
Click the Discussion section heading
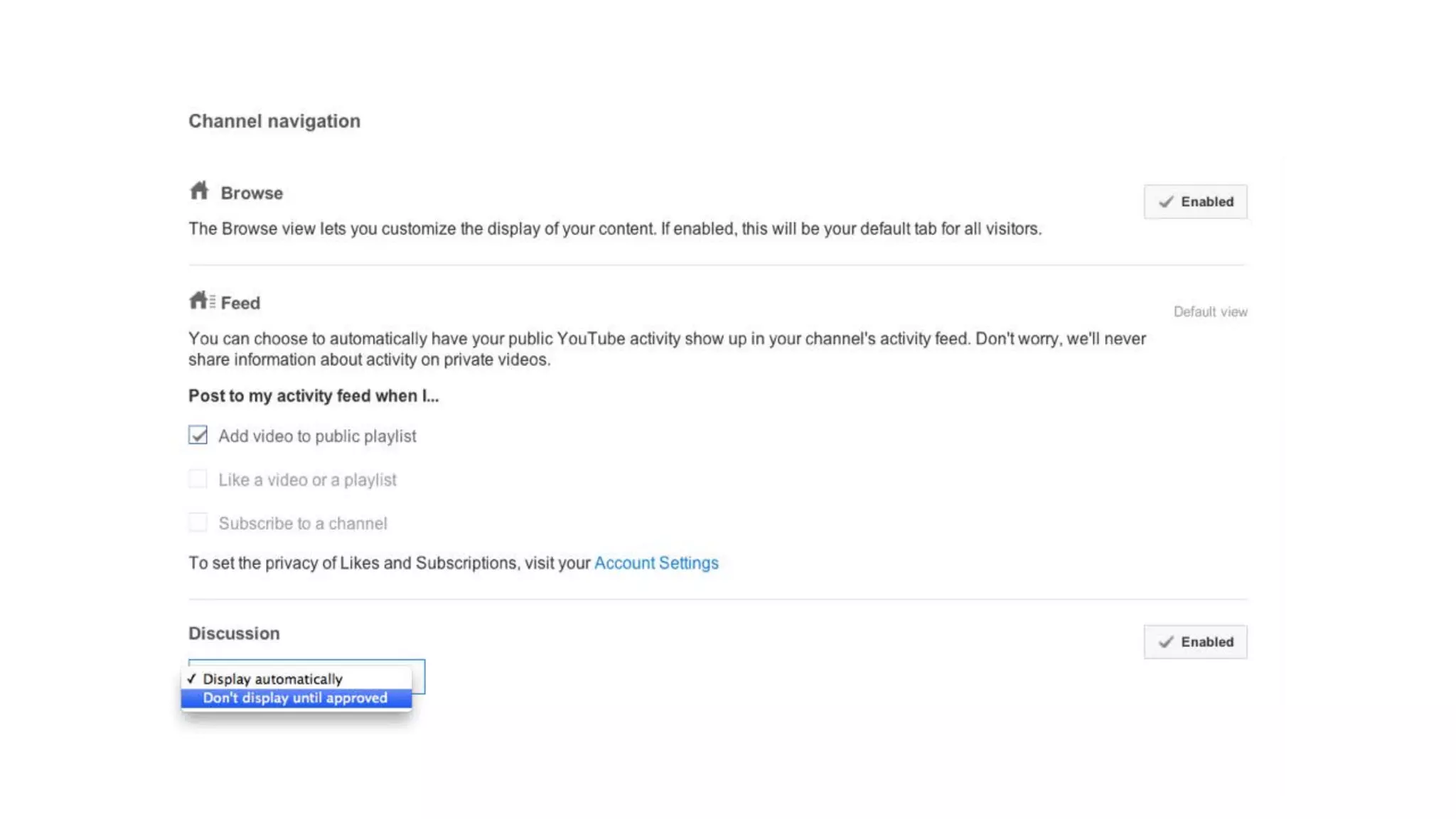[234, 633]
